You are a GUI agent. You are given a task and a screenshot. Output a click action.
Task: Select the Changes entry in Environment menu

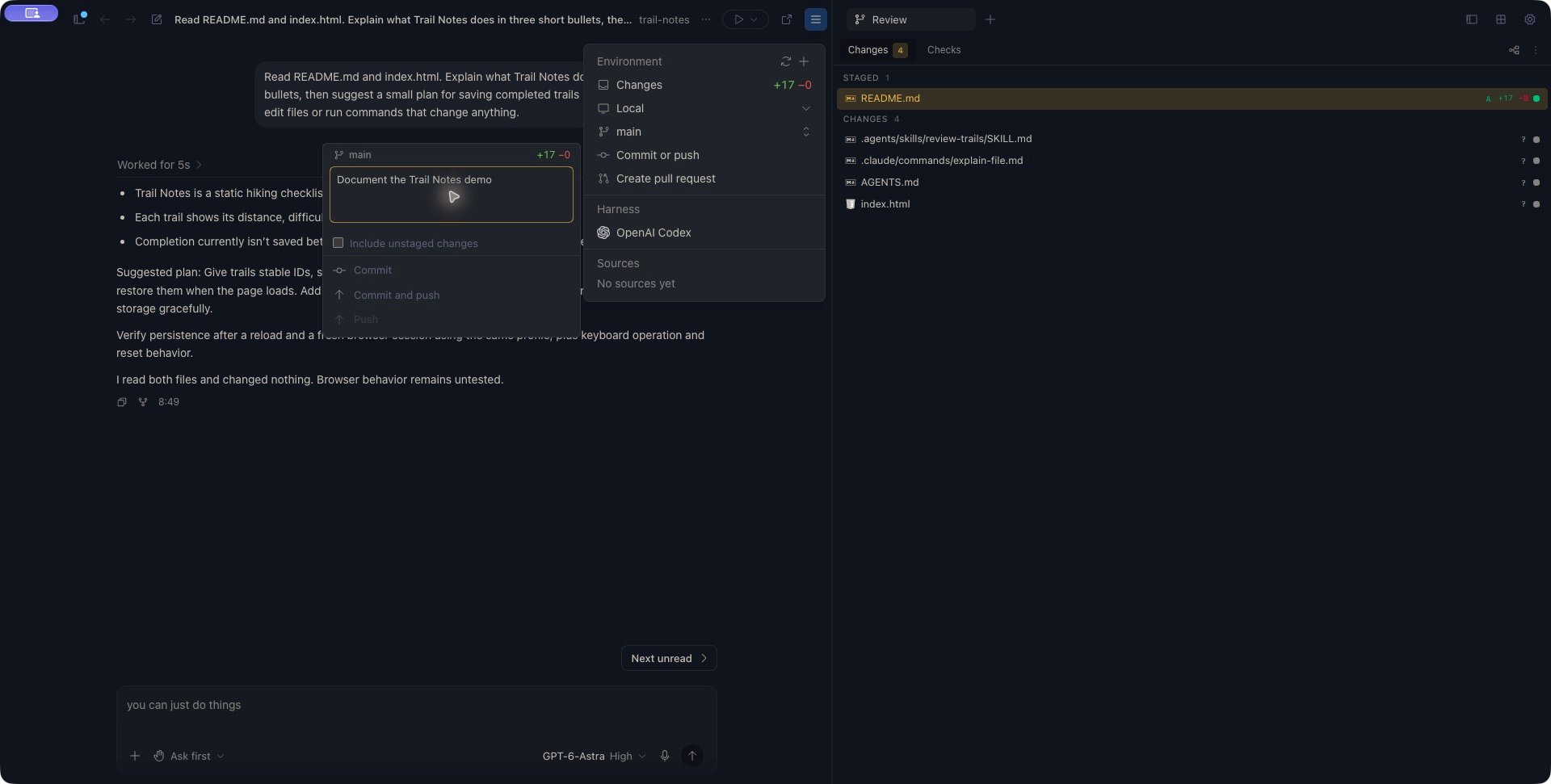coord(704,85)
